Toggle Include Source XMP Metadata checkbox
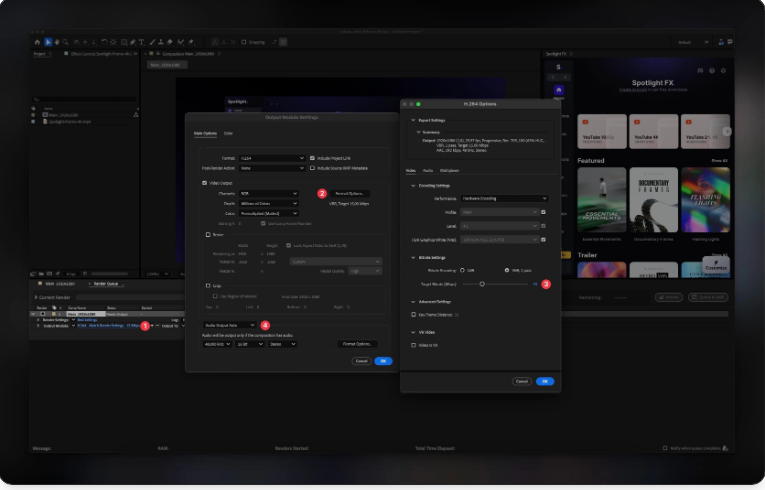The width and height of the screenshot is (765, 490). point(312,168)
